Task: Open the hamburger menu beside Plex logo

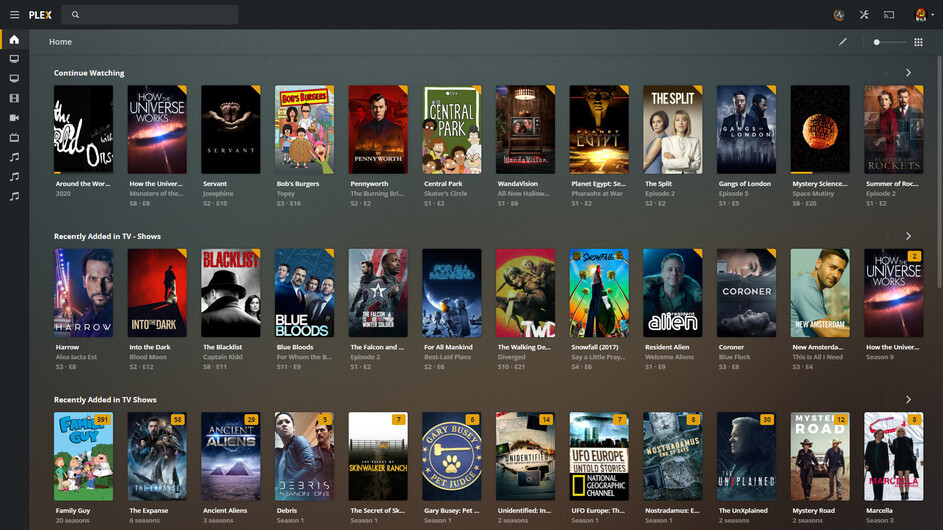Action: pos(14,14)
